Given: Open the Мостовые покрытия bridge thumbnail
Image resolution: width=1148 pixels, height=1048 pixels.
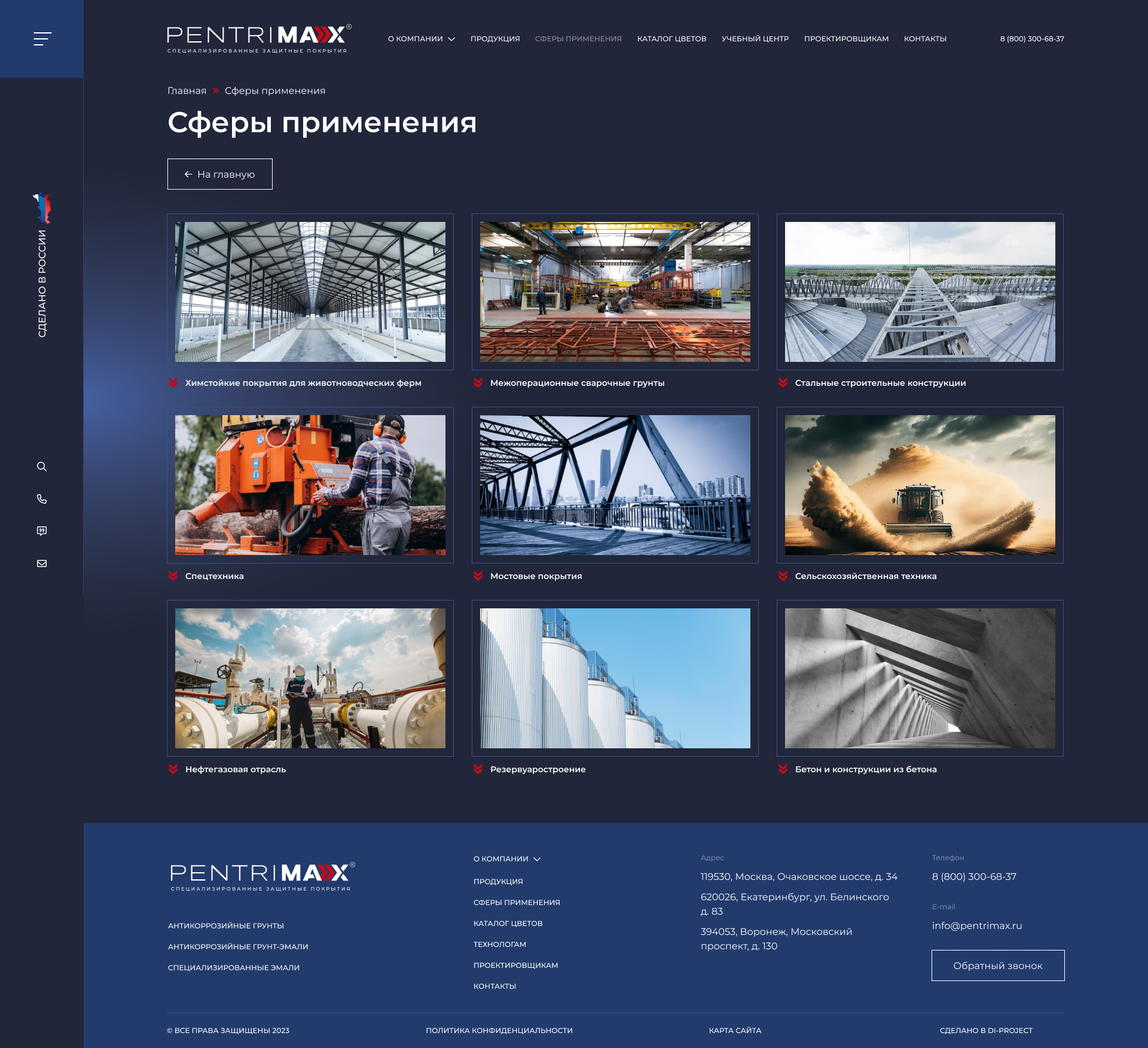Looking at the screenshot, I should click(x=615, y=485).
